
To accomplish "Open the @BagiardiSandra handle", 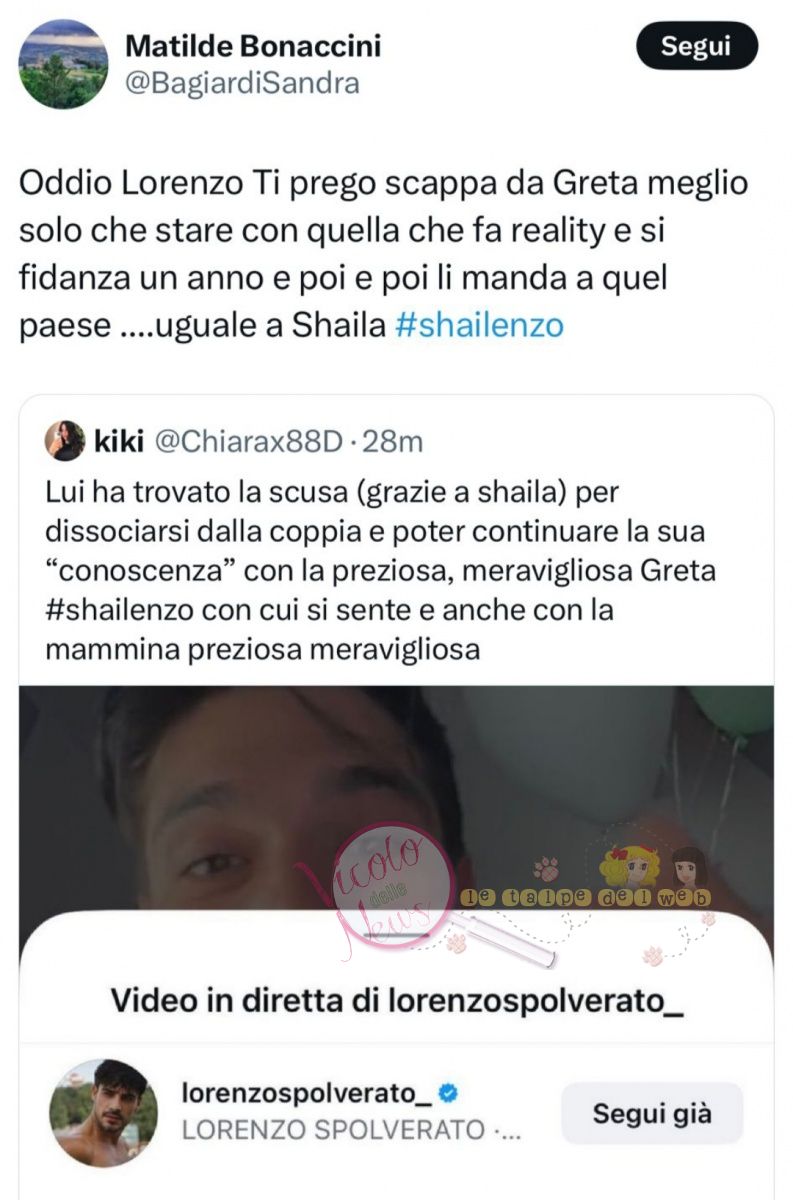I will click(x=243, y=84).
